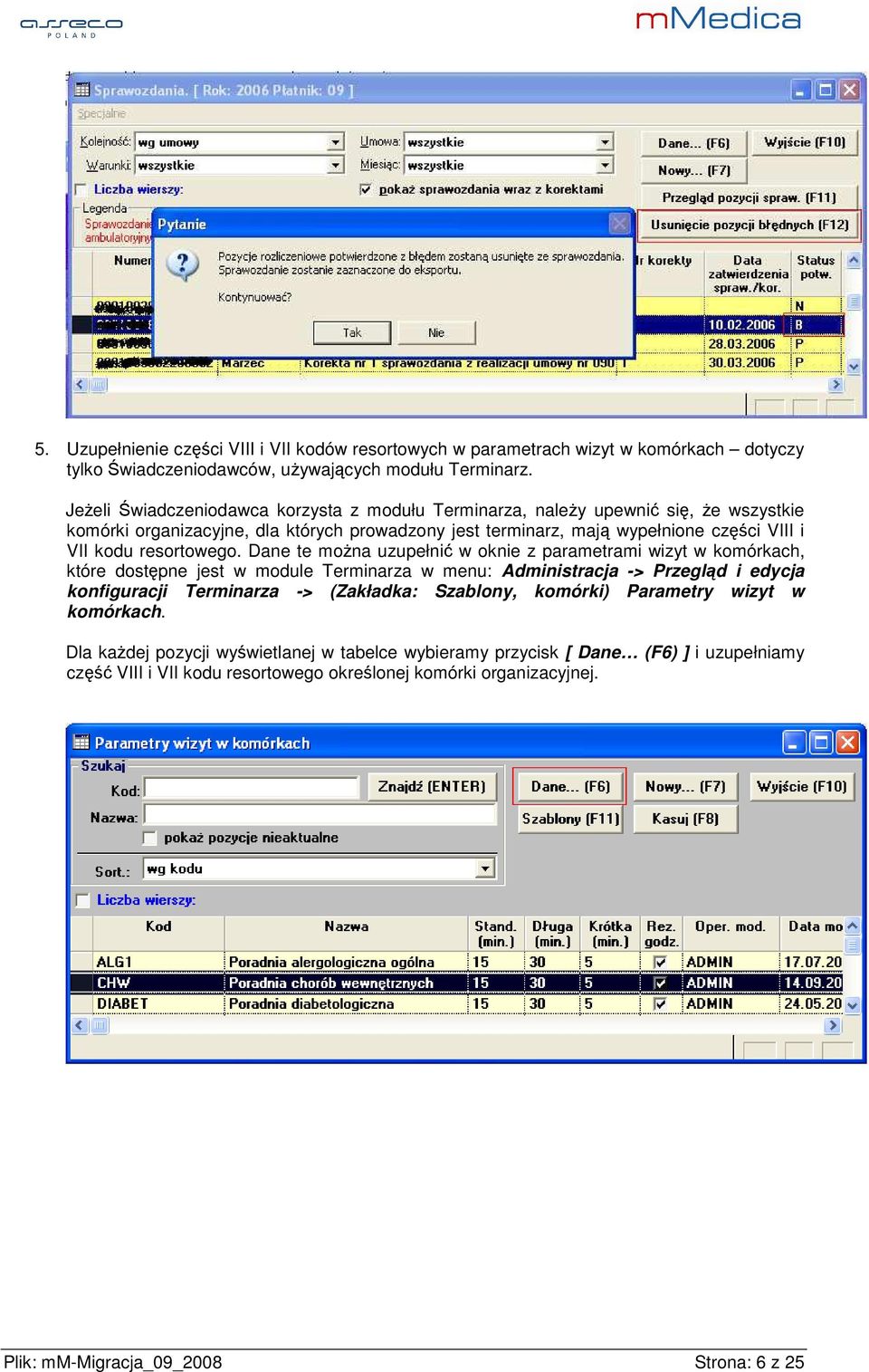Toggle Rez. godz. checkbox in DIABET row
Viewport: 869px width, 1372px height.
pyautogui.click(x=660, y=1003)
